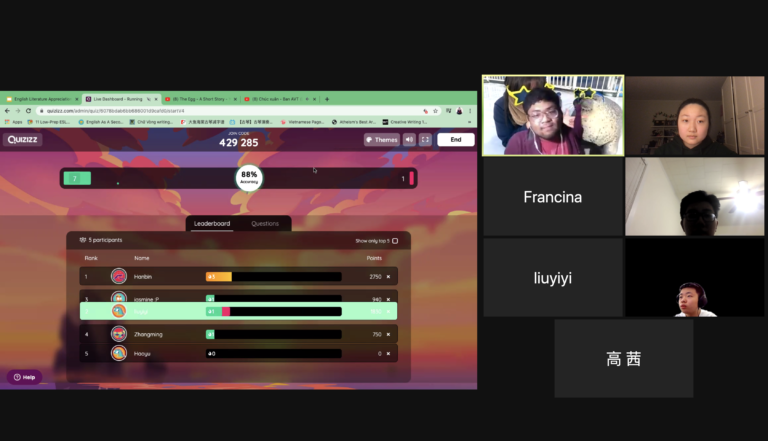The image size is (768, 441).
Task: Select the highlighted video with star glasses
Action: click(553, 116)
